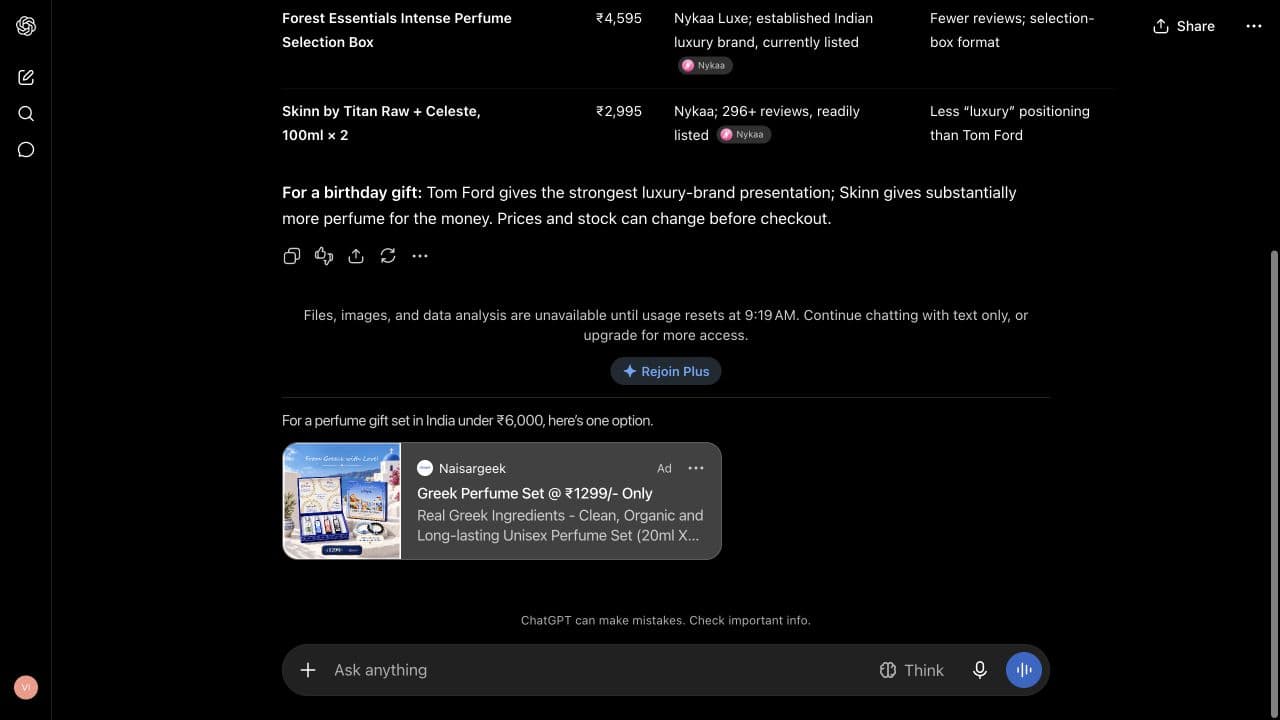Toggle the Think option in the composer

[911, 670]
